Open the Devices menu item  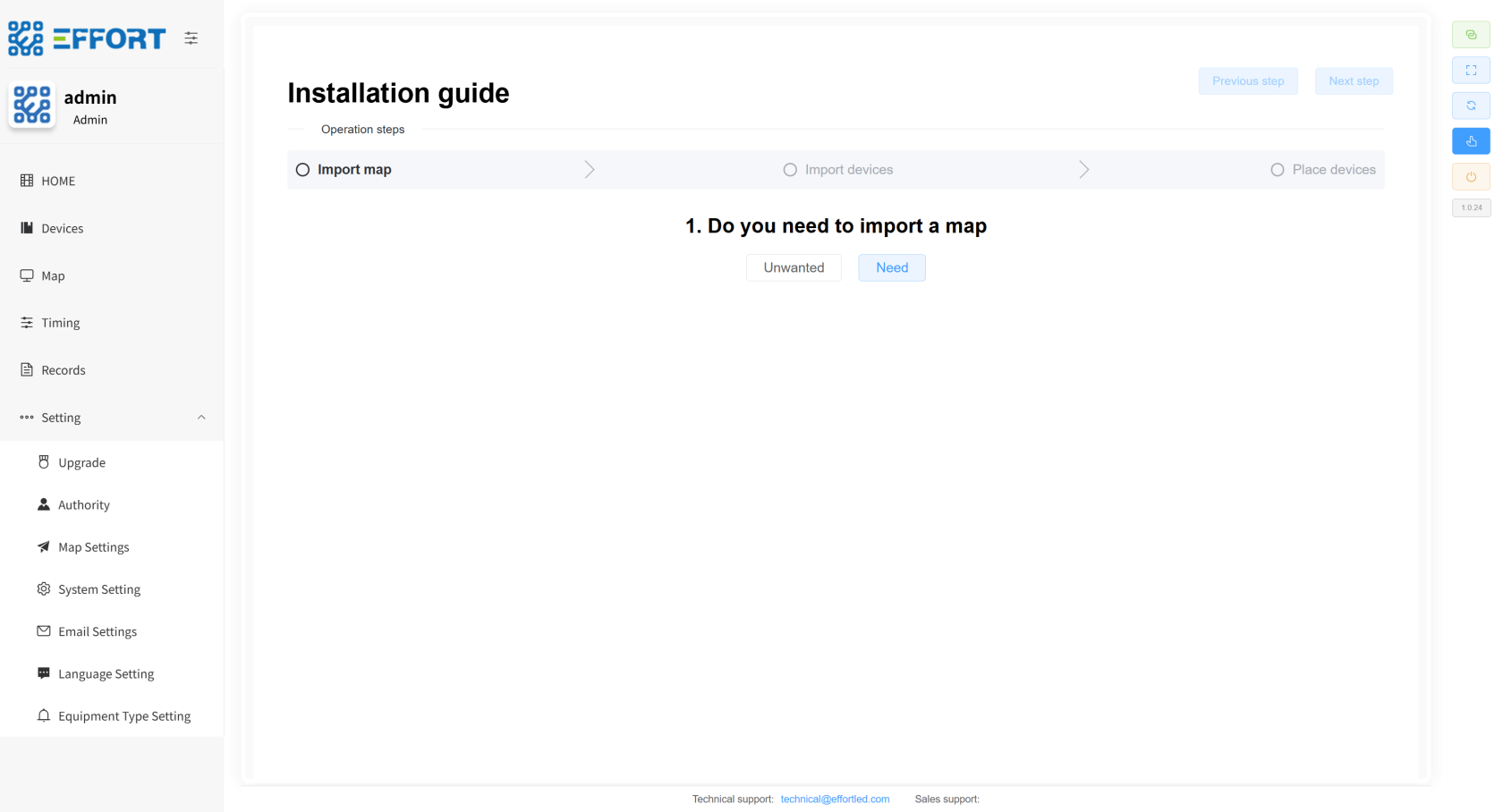click(x=62, y=229)
